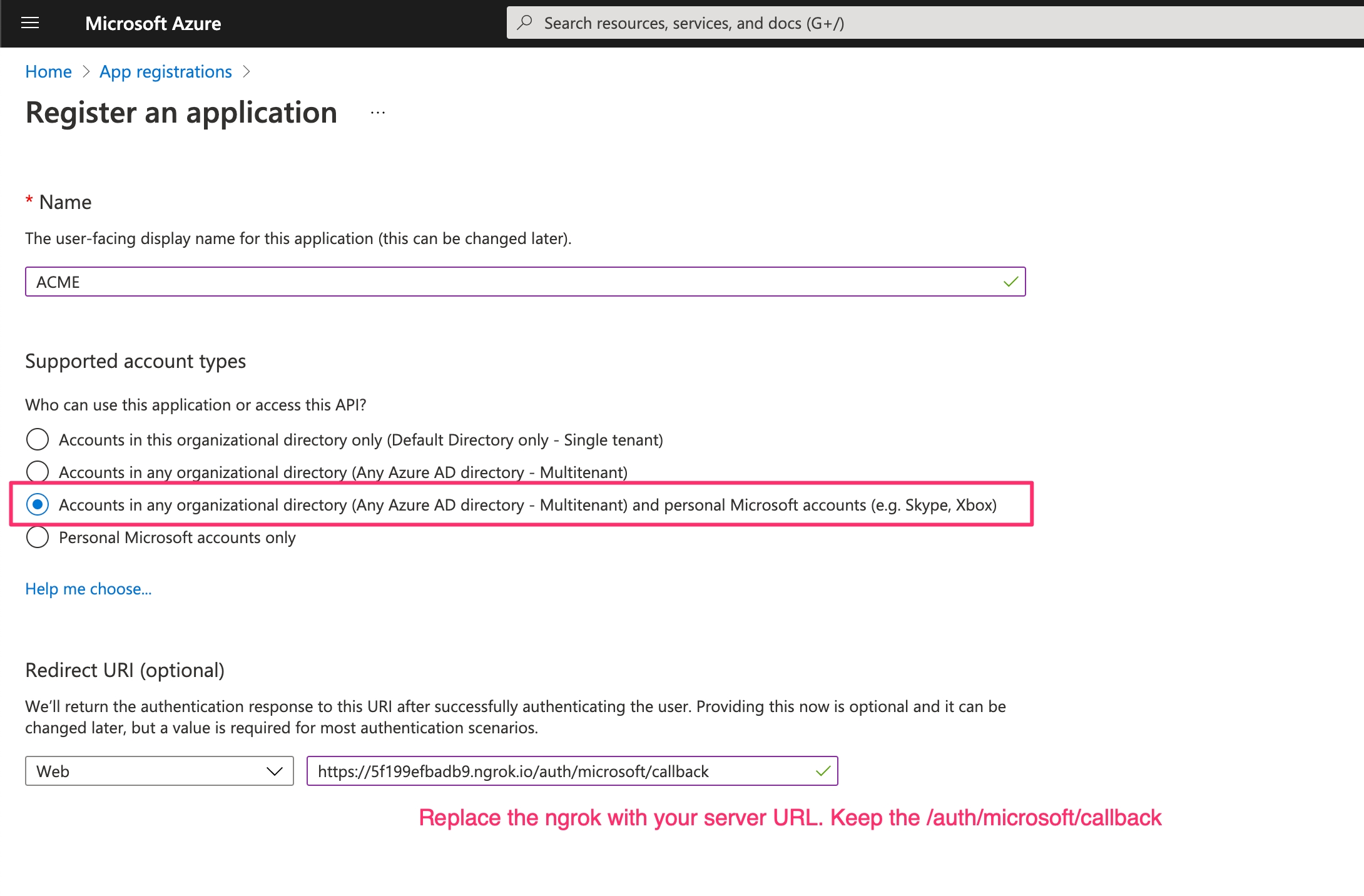This screenshot has width=1364, height=896.
Task: Select Personal Microsoft accounts only
Action: (x=38, y=537)
